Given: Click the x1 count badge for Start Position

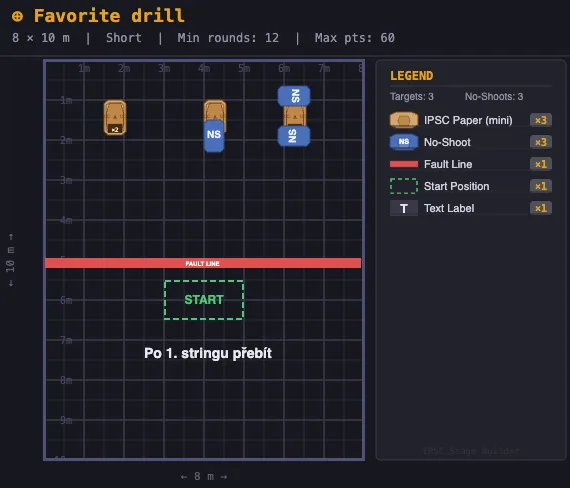Looking at the screenshot, I should 541,186.
